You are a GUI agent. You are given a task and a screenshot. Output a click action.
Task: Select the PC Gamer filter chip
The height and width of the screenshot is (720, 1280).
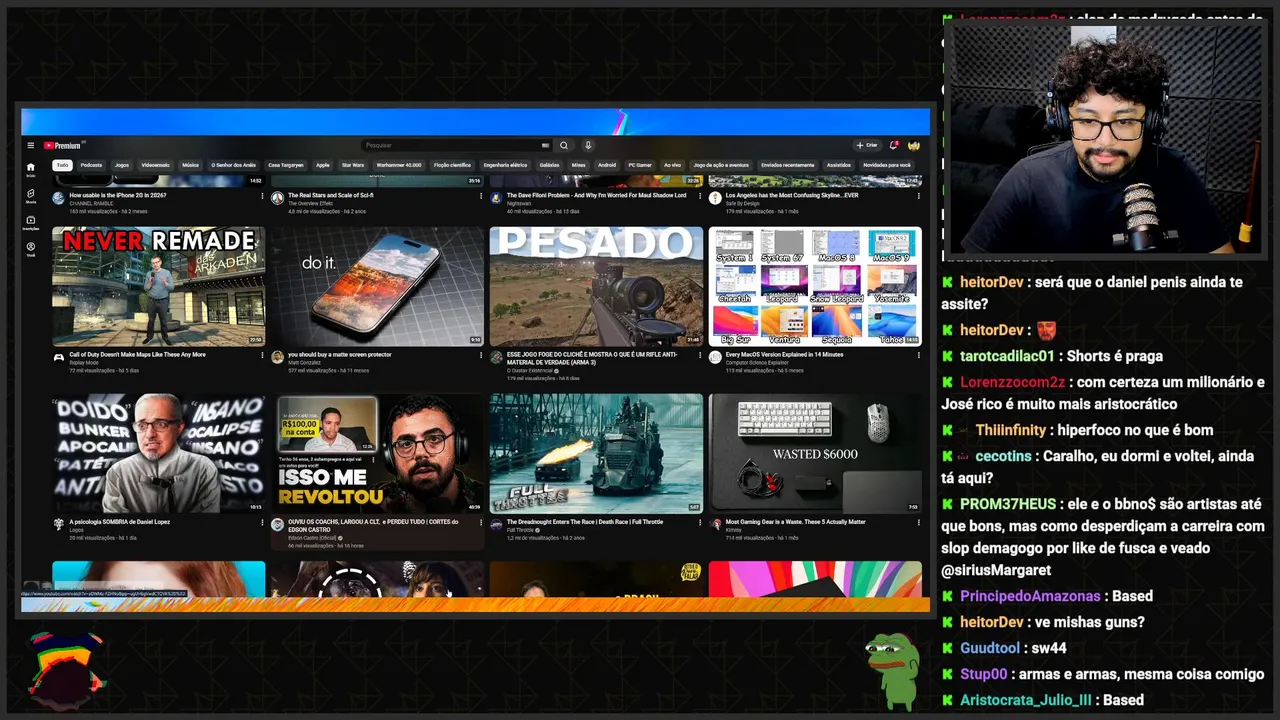tap(640, 165)
